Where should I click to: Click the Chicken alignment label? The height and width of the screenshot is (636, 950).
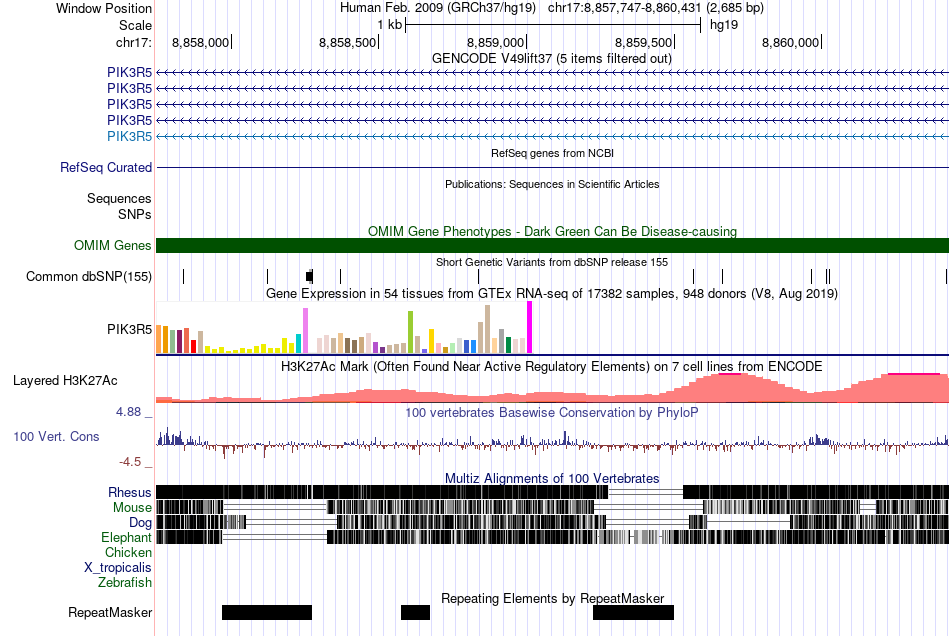[128, 552]
